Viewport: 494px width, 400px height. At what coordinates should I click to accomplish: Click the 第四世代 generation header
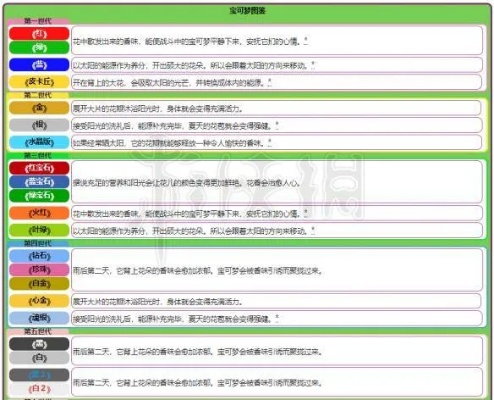pos(38,243)
